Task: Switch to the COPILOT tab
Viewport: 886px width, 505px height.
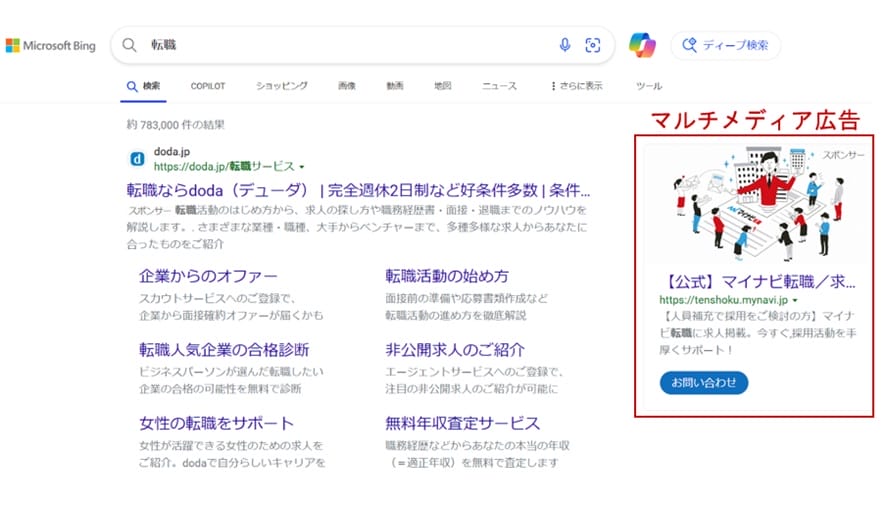Action: (x=208, y=86)
